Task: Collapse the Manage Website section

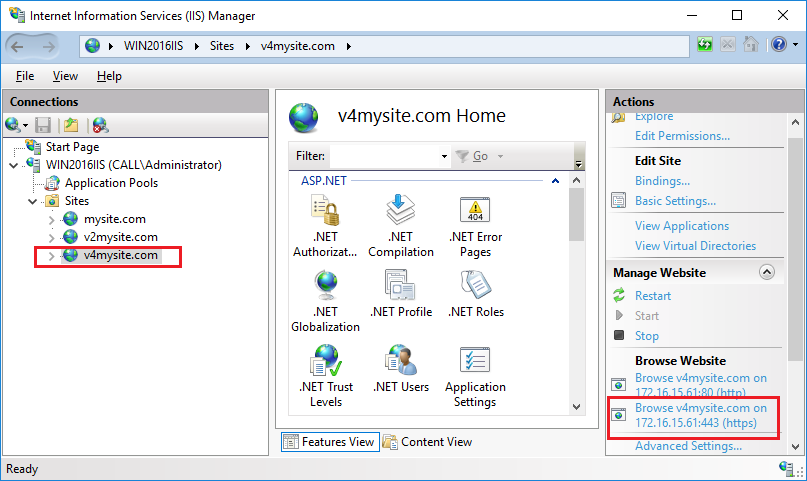Action: (767, 272)
